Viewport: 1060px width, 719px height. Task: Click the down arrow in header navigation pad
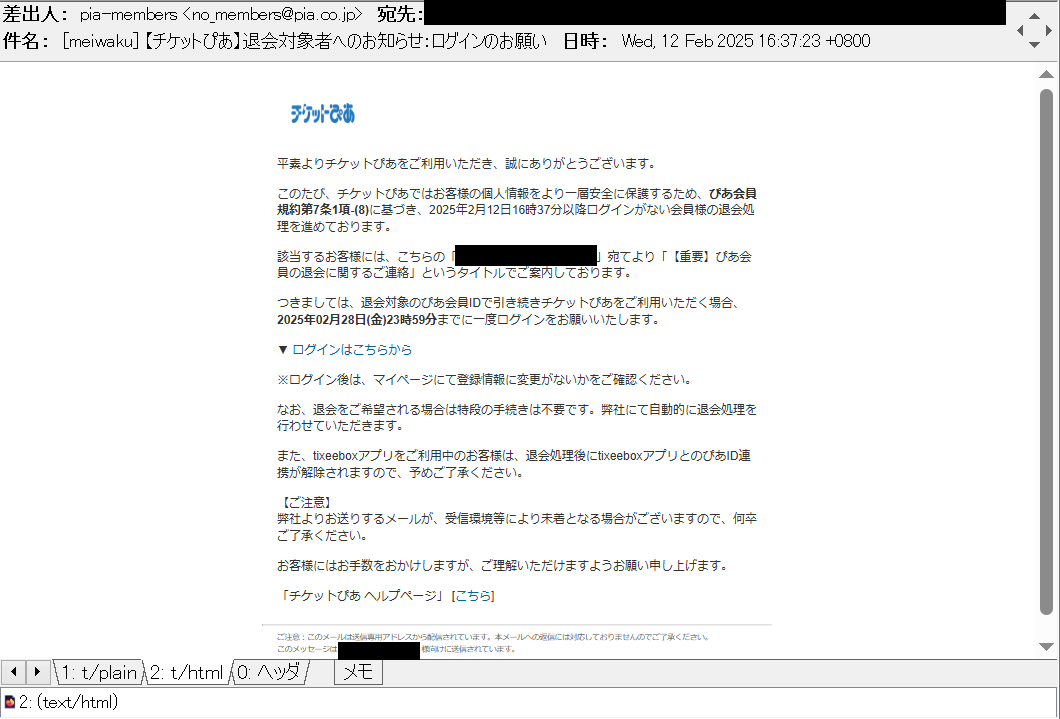(1034, 45)
